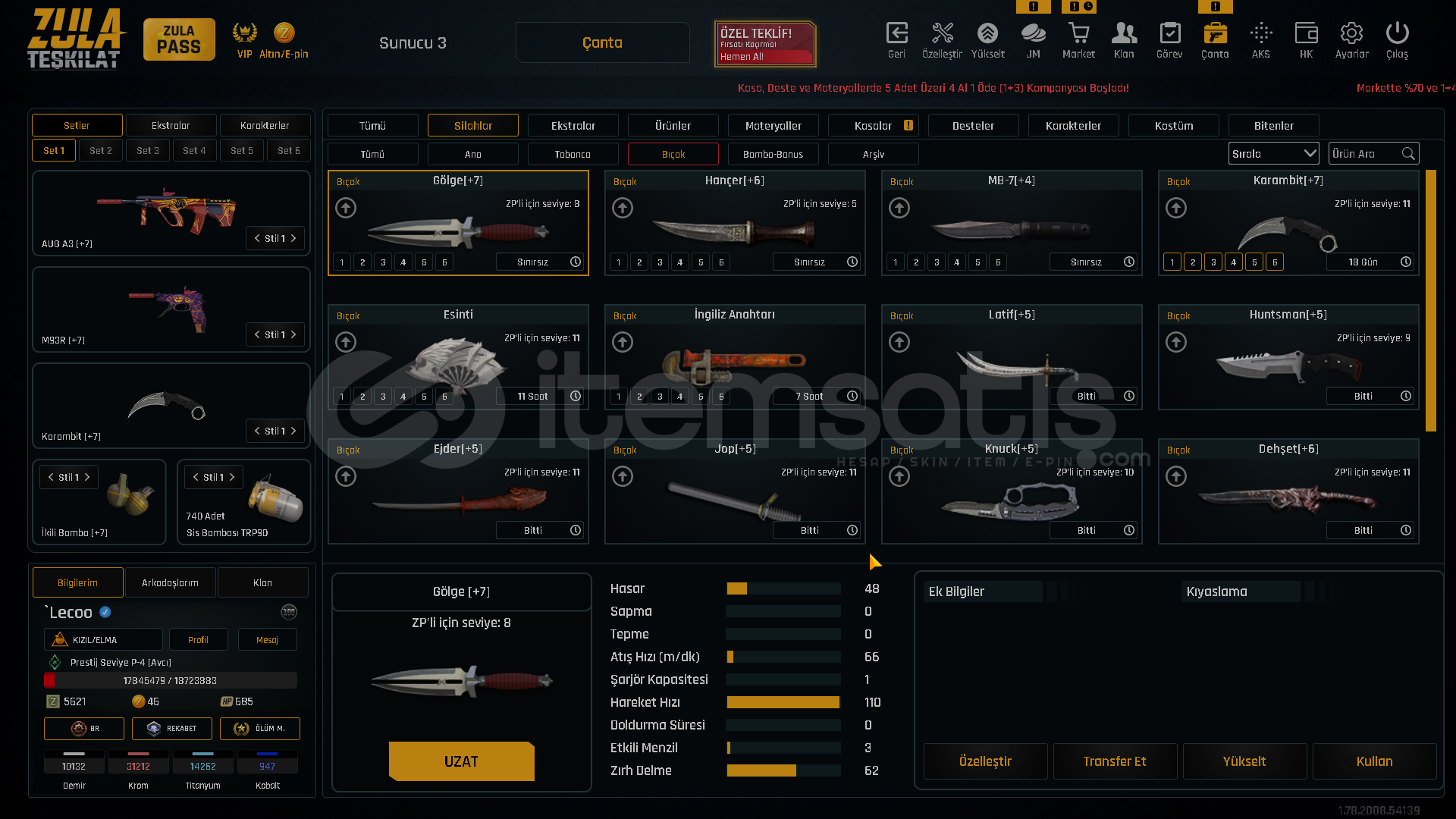
Task: Click upgrade arrow on Gölge[+7] card
Action: pos(346,208)
